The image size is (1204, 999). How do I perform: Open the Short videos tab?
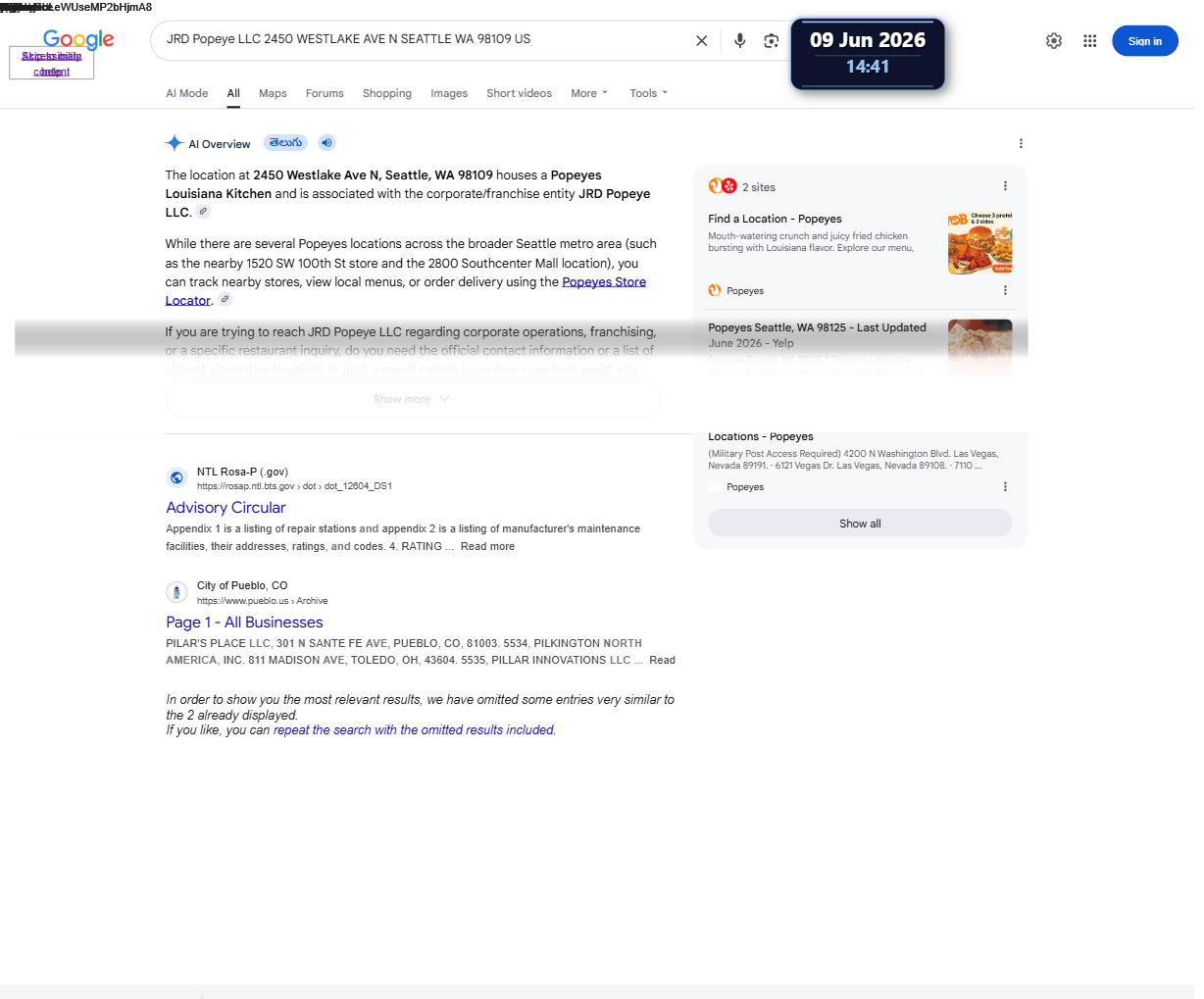(519, 93)
